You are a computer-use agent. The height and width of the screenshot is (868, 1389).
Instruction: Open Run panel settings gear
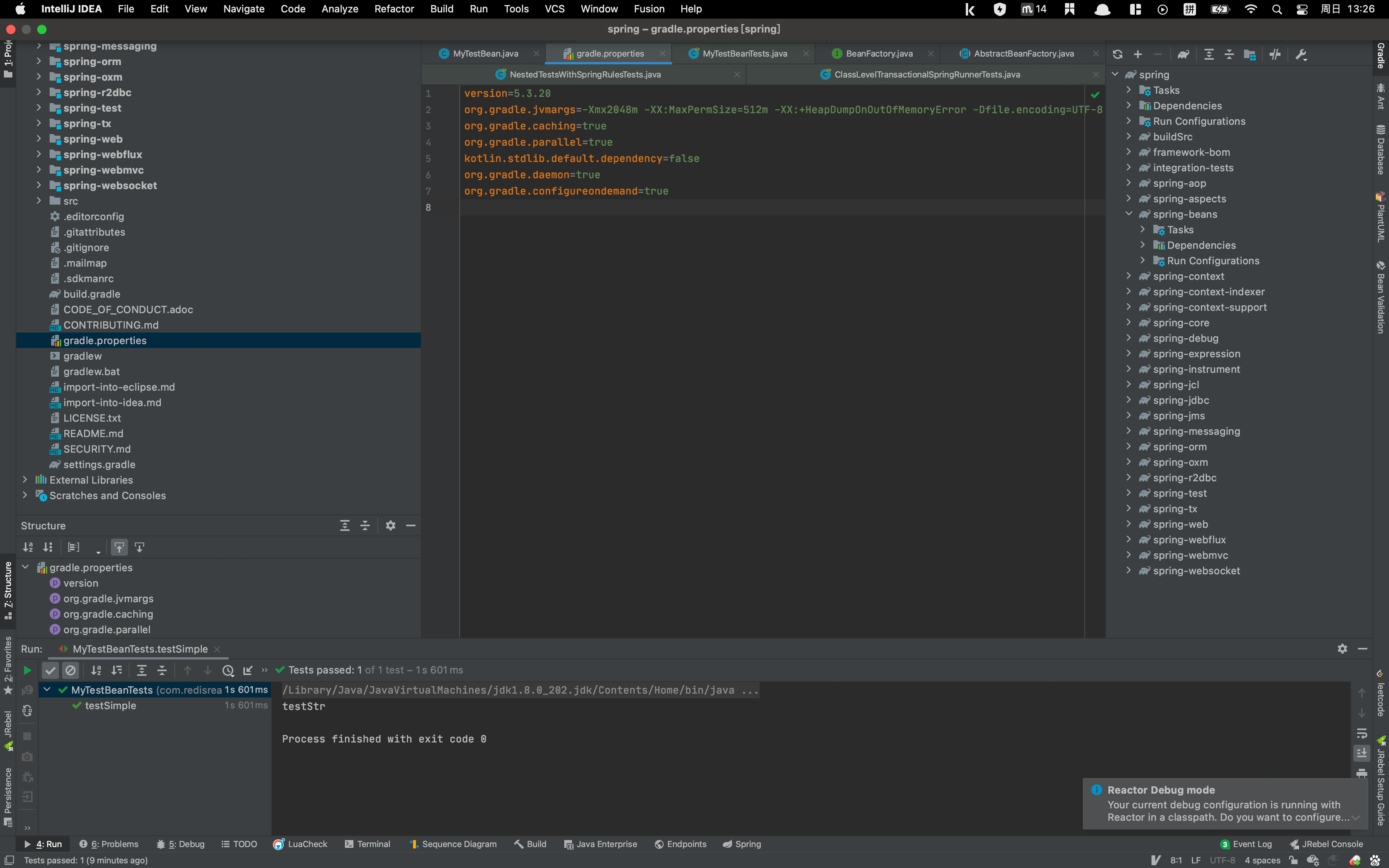click(1342, 649)
